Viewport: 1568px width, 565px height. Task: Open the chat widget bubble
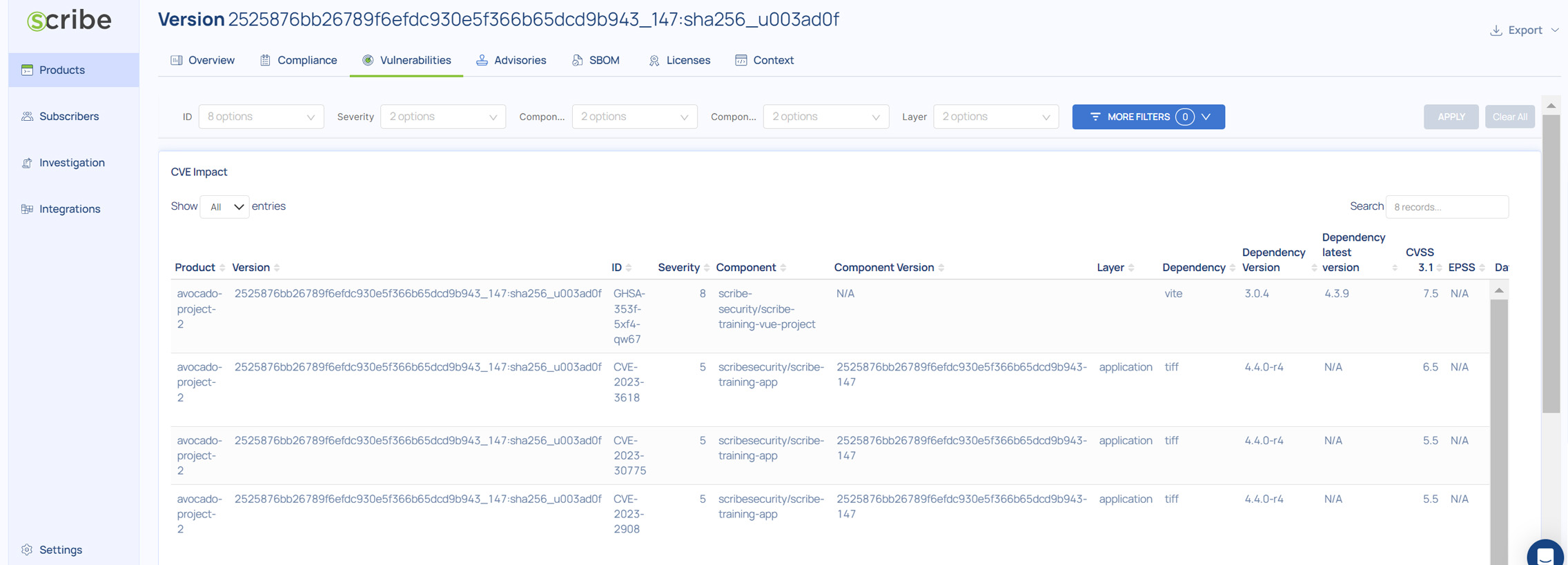[x=1545, y=553]
